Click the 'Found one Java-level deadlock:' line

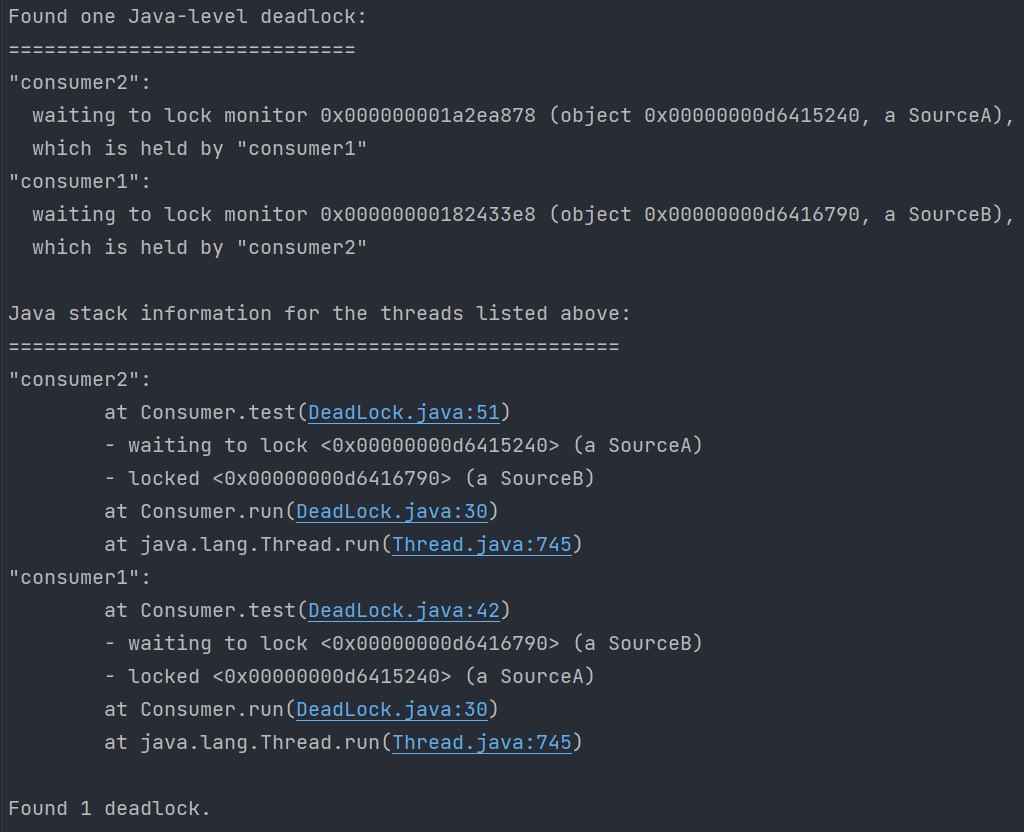click(187, 16)
